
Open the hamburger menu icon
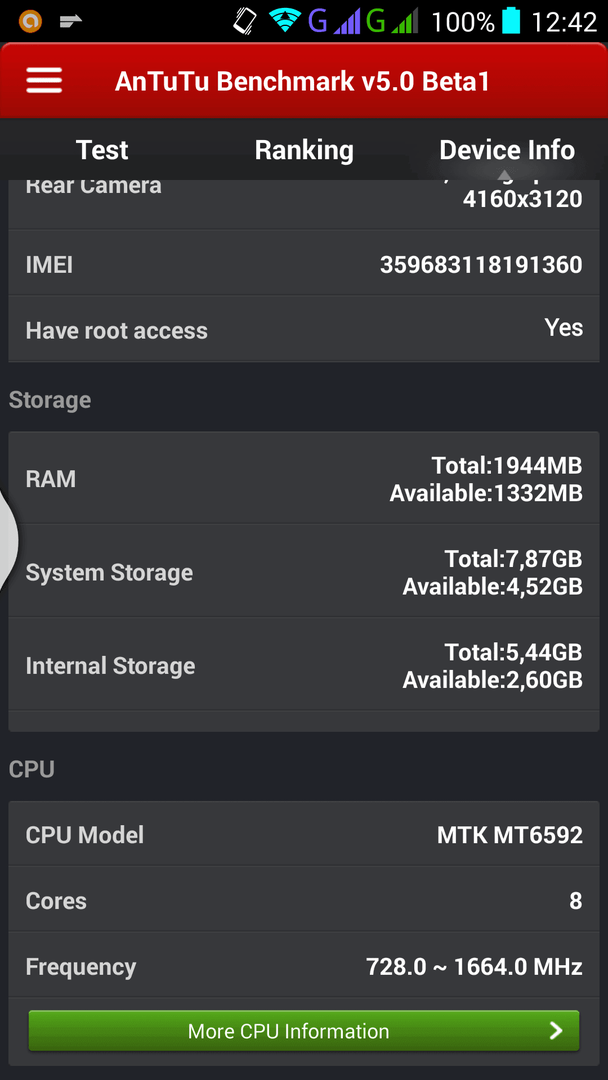point(44,81)
